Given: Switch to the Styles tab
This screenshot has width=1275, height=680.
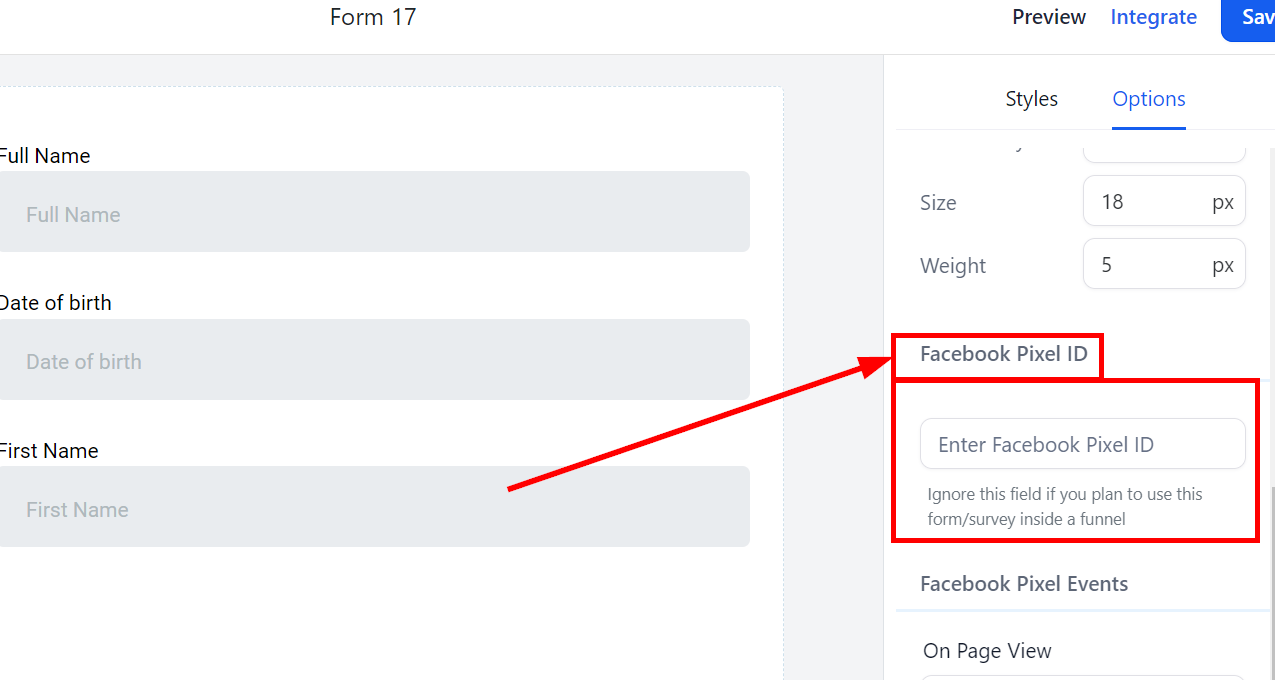Looking at the screenshot, I should pyautogui.click(x=1031, y=99).
